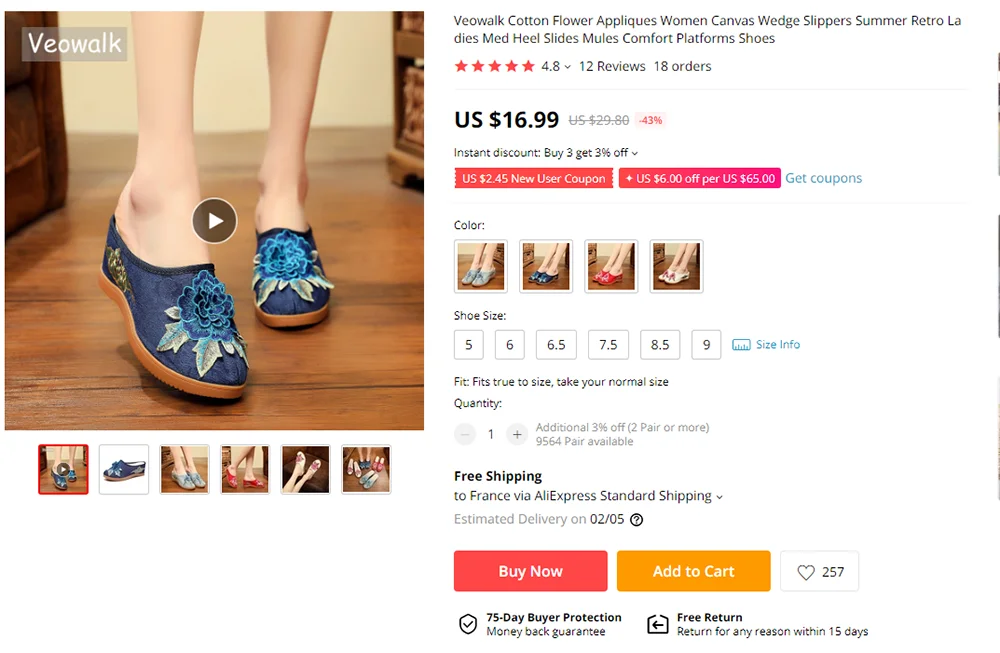The image size is (1000, 653).
Task: Click the Buyer Protection shield icon
Action: [x=468, y=625]
